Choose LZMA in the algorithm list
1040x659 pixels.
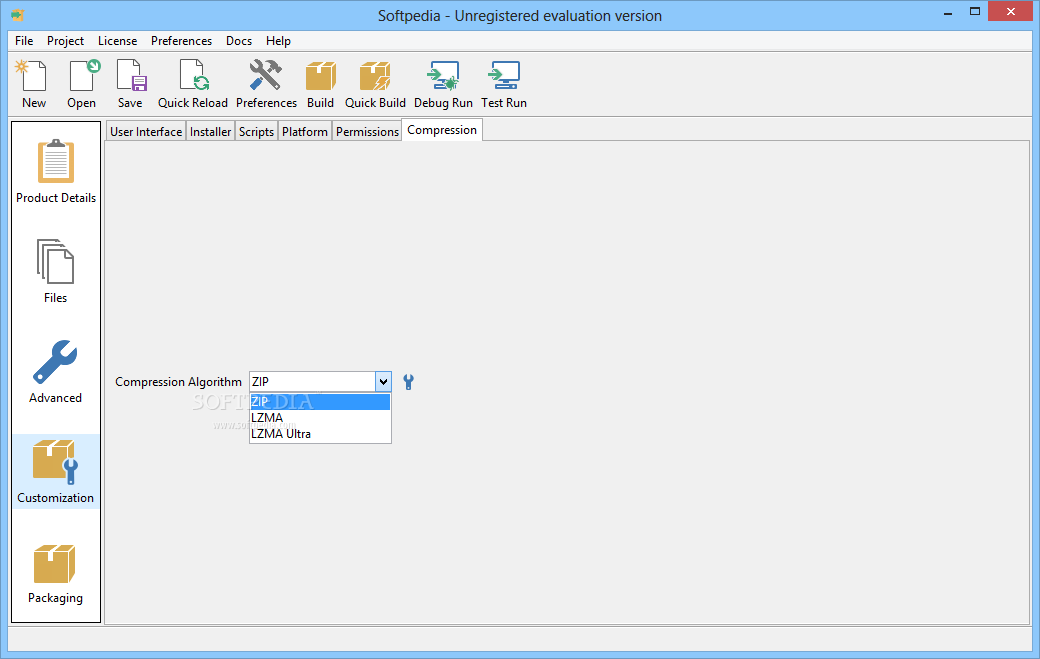(x=320, y=418)
